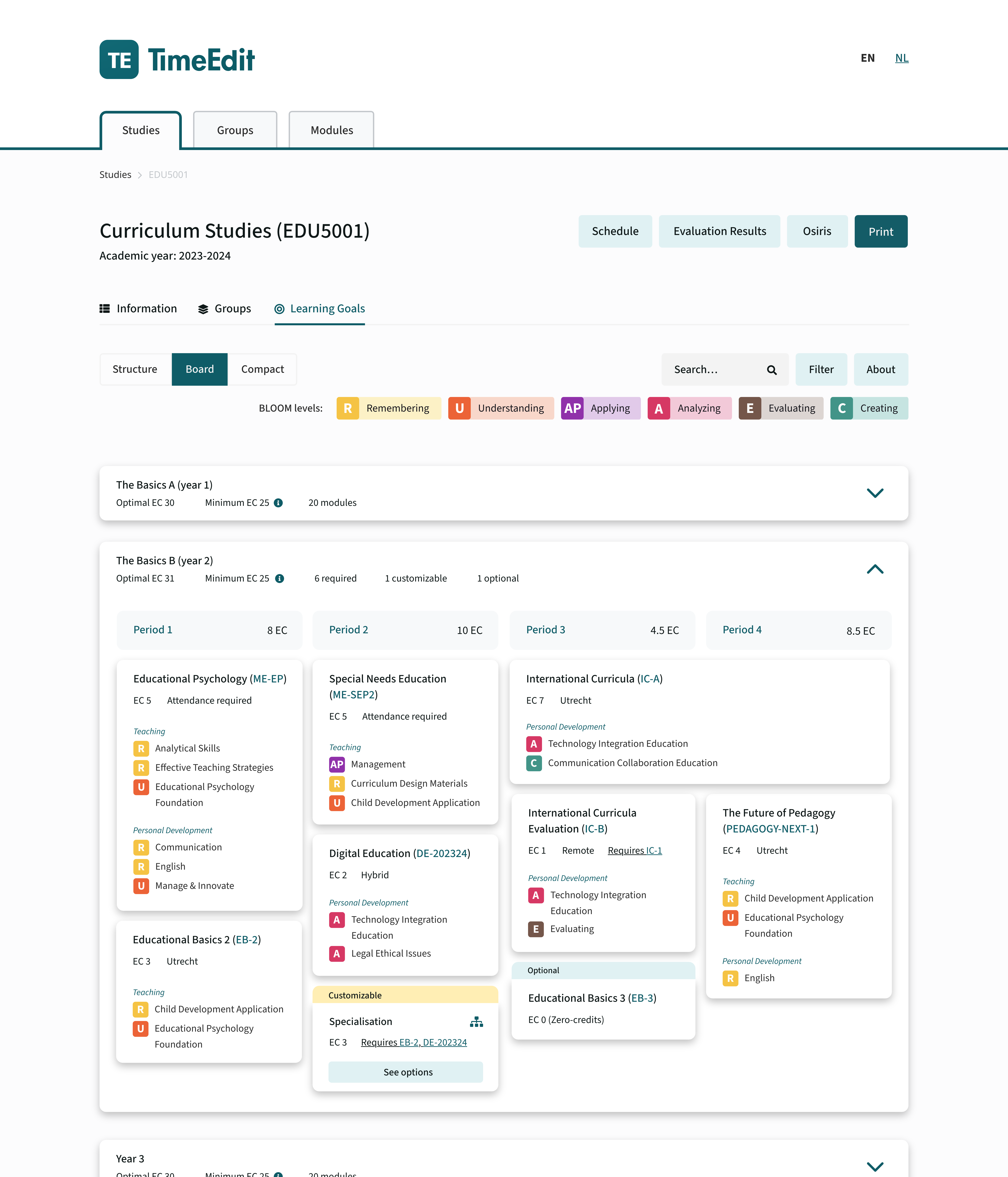Open the EB-2 module link in card title

coord(247,940)
